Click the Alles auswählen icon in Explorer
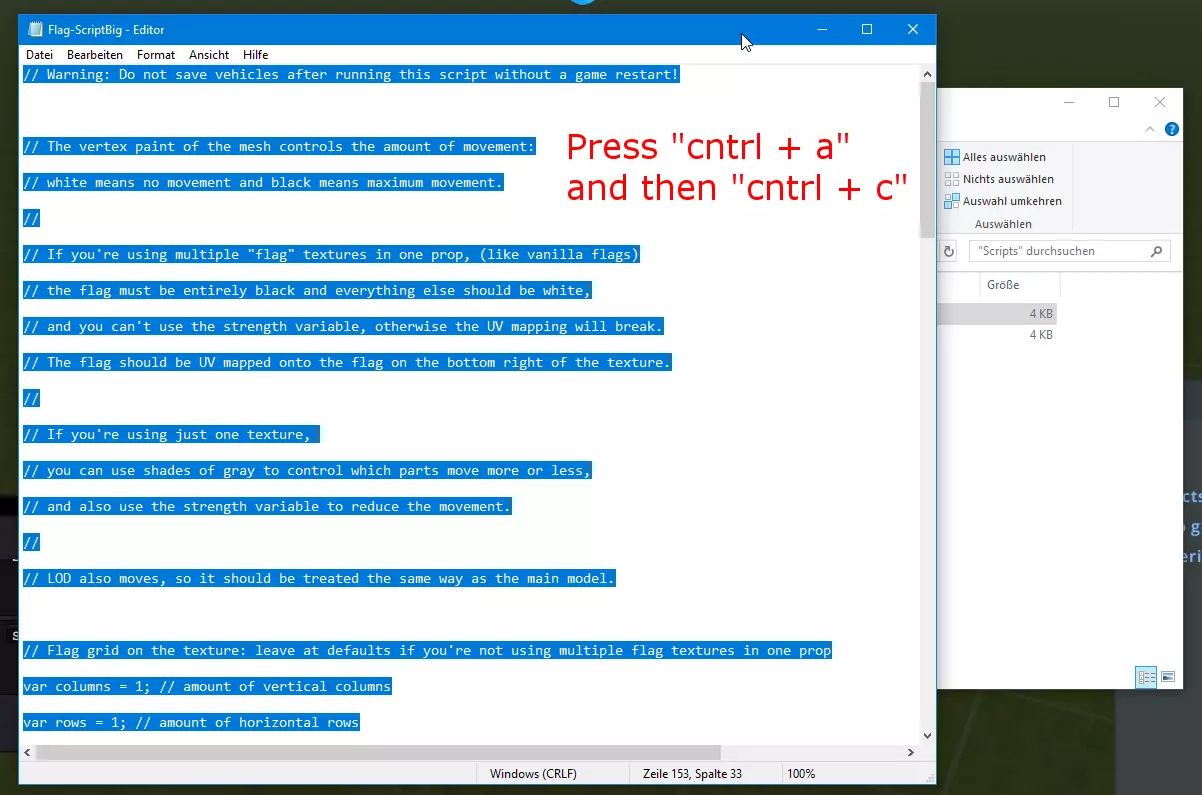This screenshot has height=795, width=1202. click(x=951, y=157)
